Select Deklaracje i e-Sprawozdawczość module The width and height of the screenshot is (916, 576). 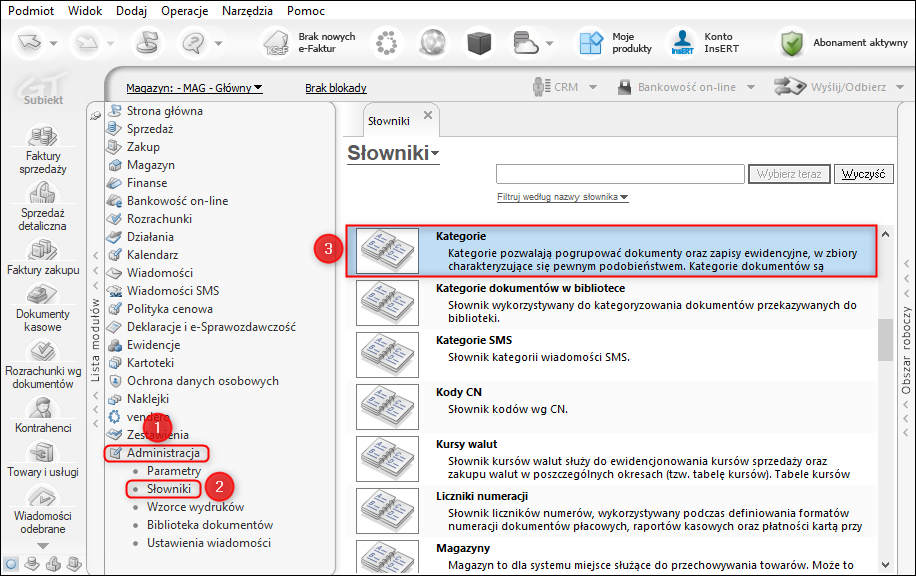coord(211,327)
